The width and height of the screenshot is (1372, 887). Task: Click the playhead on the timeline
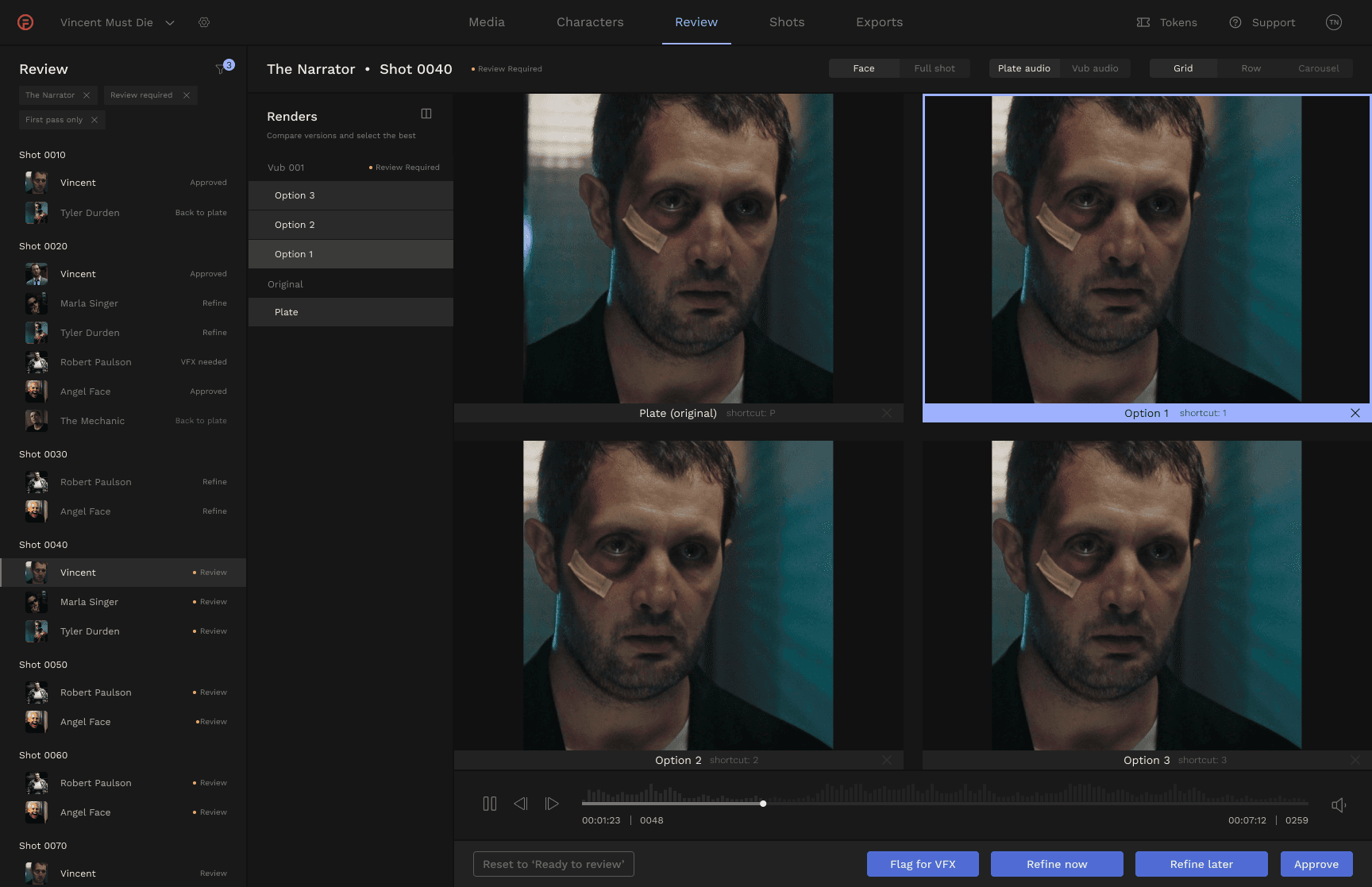pos(763,804)
